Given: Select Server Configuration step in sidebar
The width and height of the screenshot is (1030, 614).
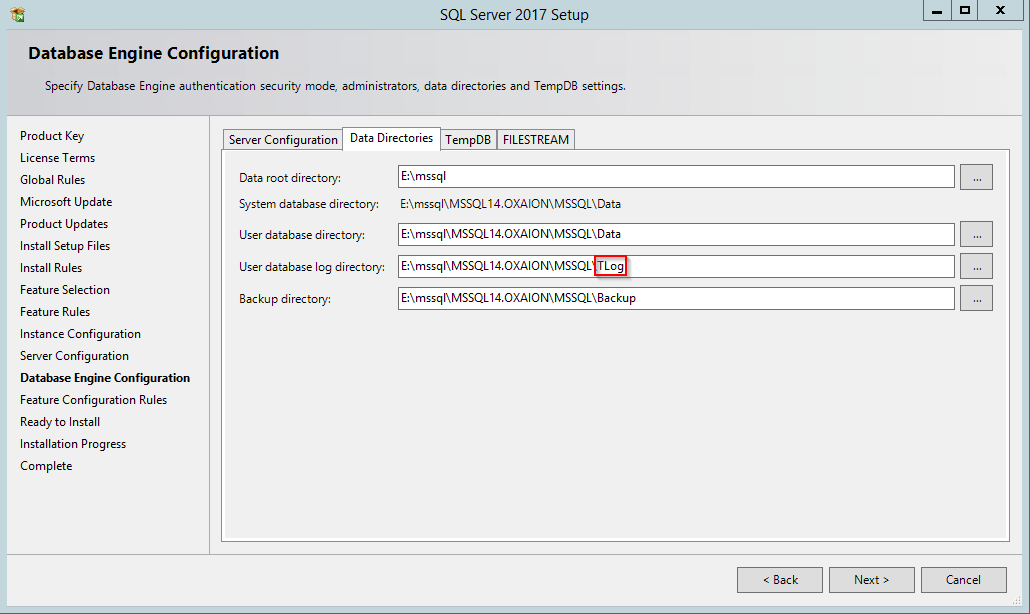Looking at the screenshot, I should 74,356.
